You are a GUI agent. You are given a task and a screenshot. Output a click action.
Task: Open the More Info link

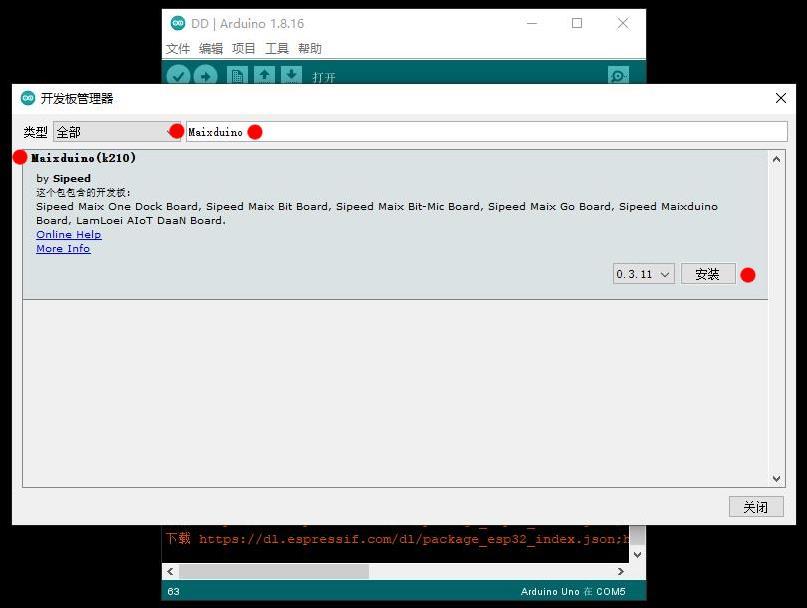point(63,249)
